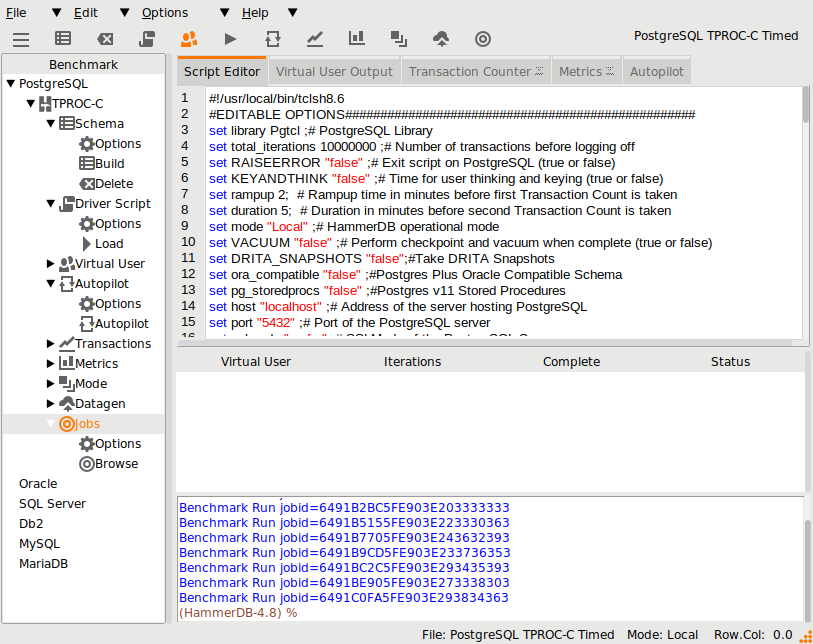The height and width of the screenshot is (644, 813).
Task: Collapse the Autopilot tree node arrow
Action: (51, 284)
